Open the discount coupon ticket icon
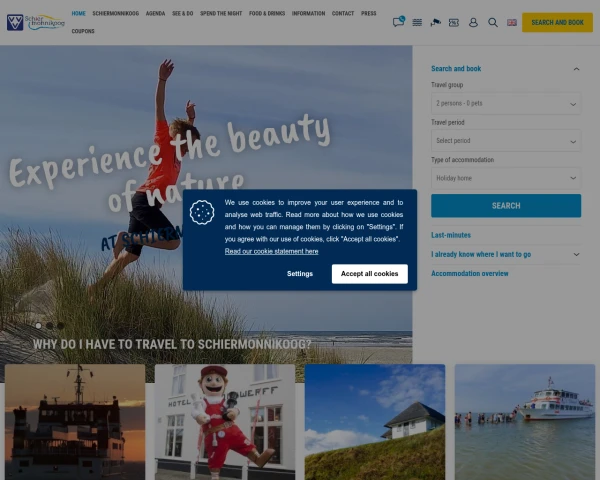Screen dimensions: 600x480 click(454, 22)
